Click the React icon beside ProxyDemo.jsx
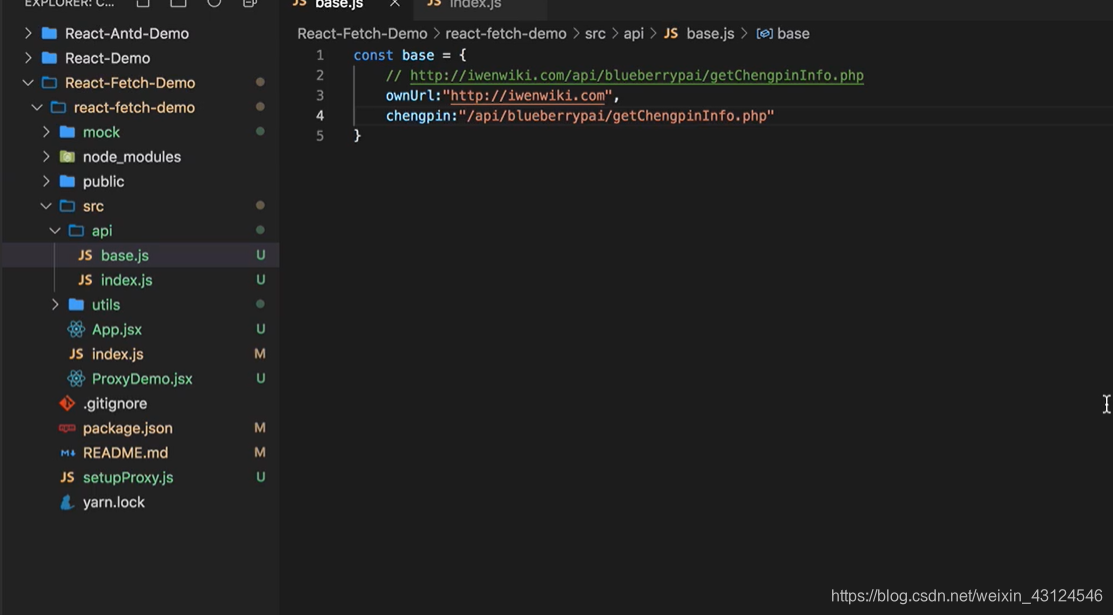The width and height of the screenshot is (1113, 615). (x=76, y=379)
